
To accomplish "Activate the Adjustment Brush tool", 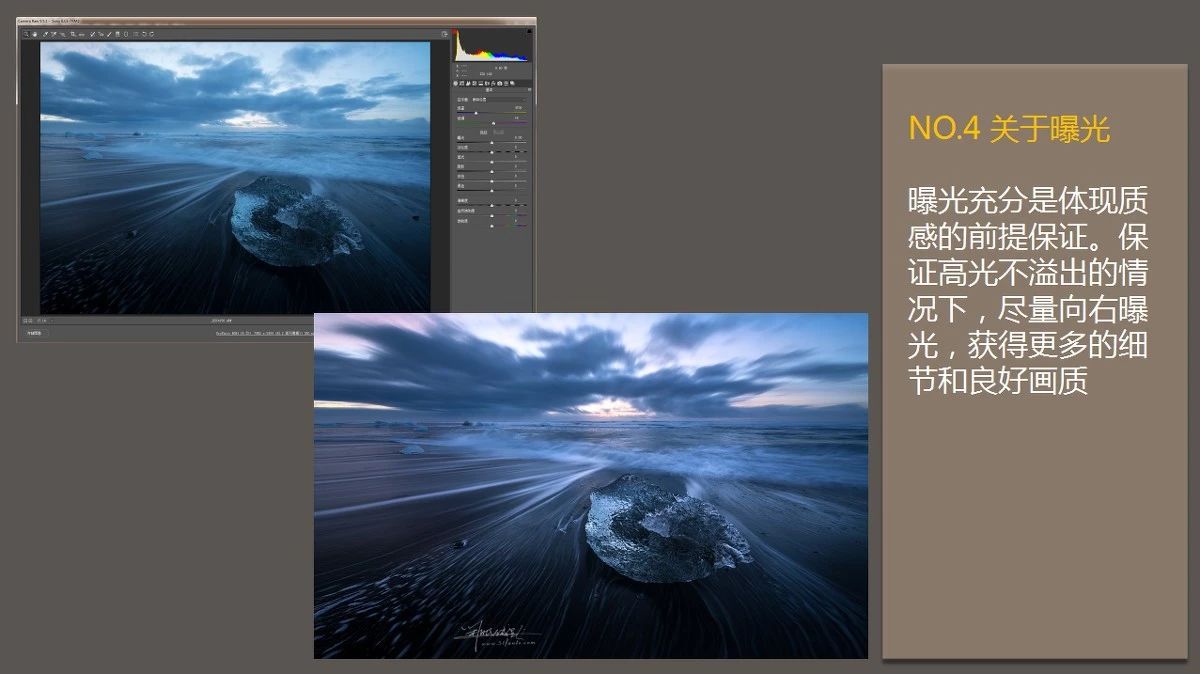I will click(x=109, y=34).
